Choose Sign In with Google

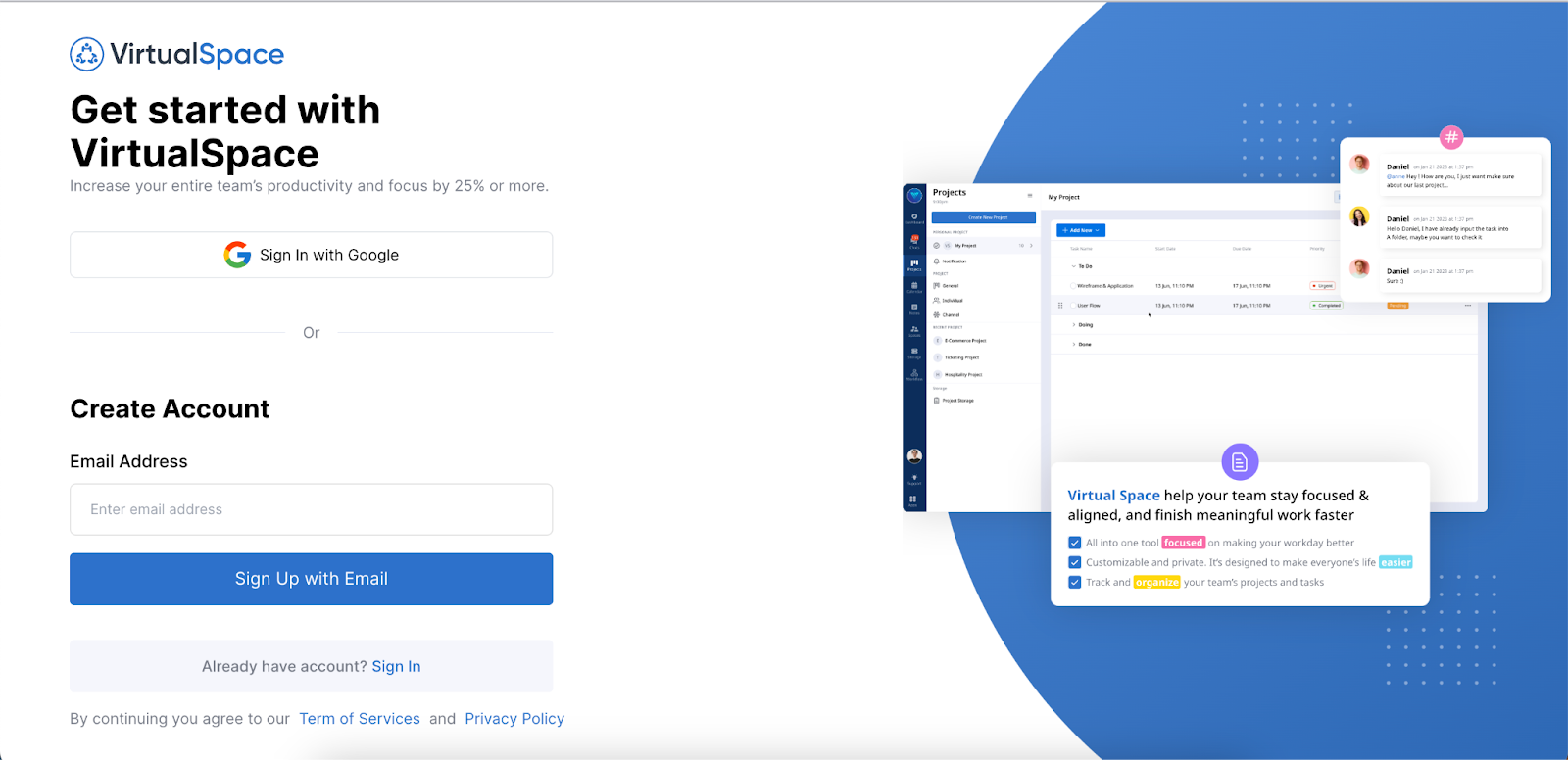coord(311,255)
